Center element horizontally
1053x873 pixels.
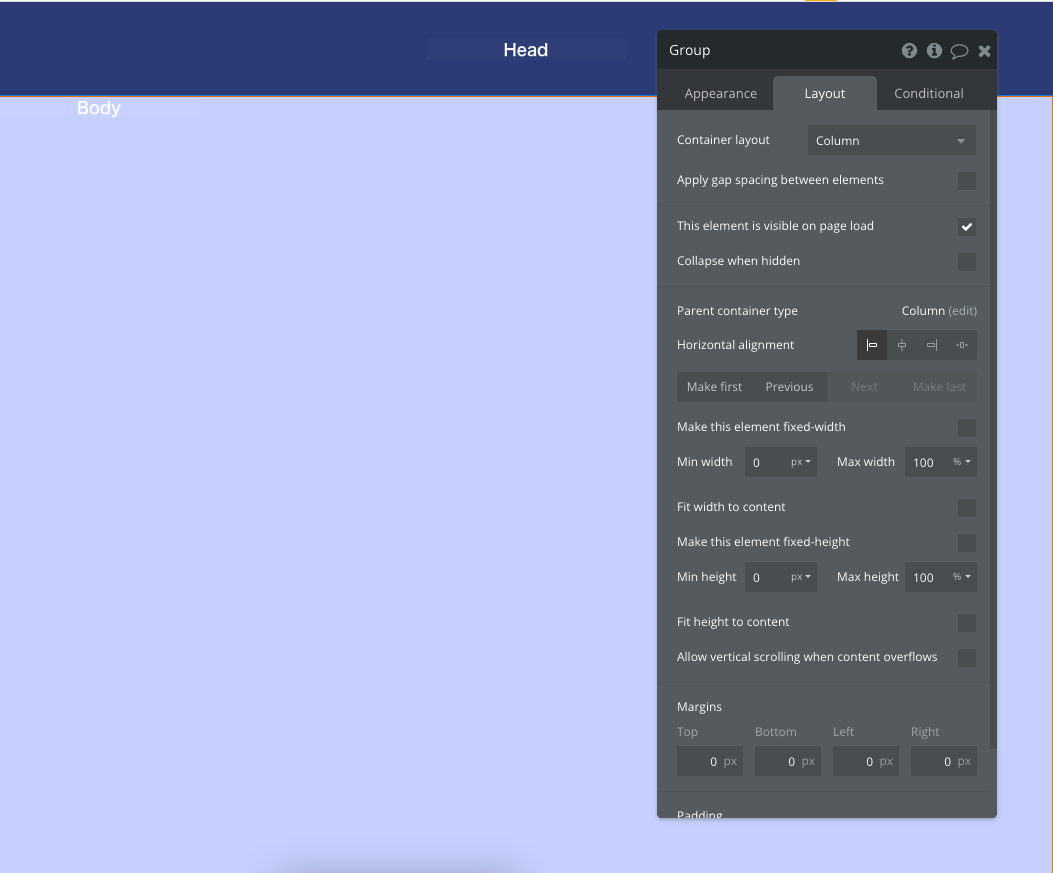(x=902, y=345)
